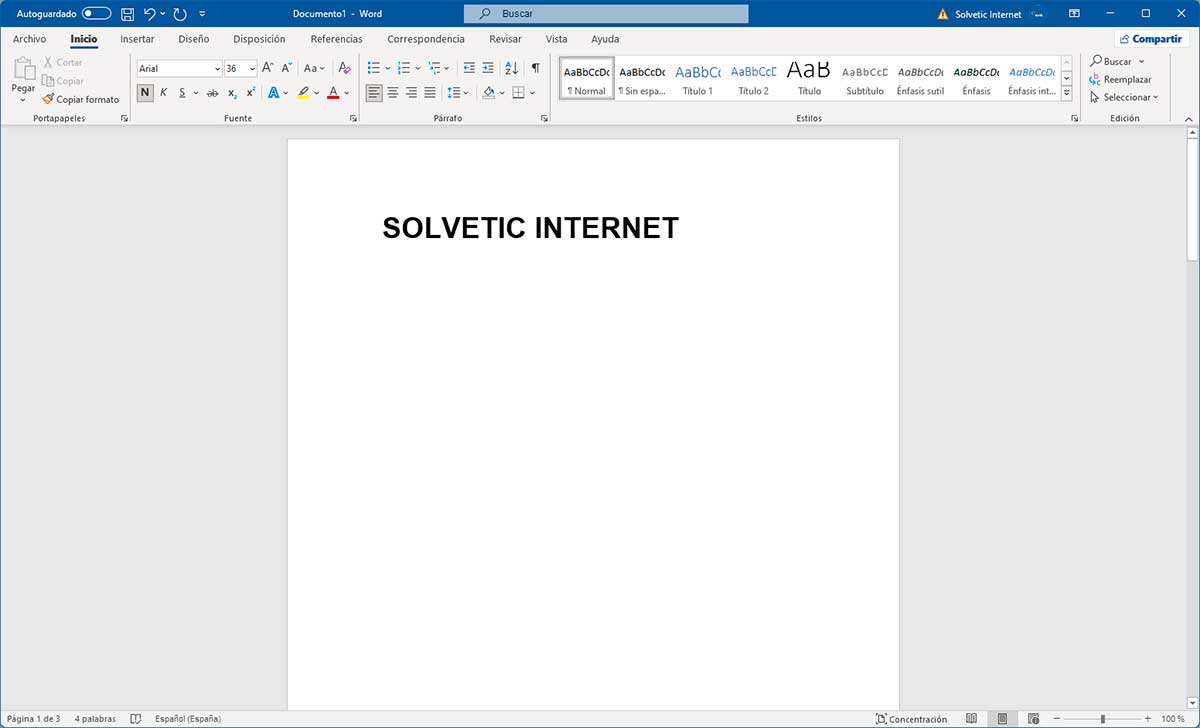The width and height of the screenshot is (1200, 728).
Task: Click the Save disk icon
Action: coord(127,14)
